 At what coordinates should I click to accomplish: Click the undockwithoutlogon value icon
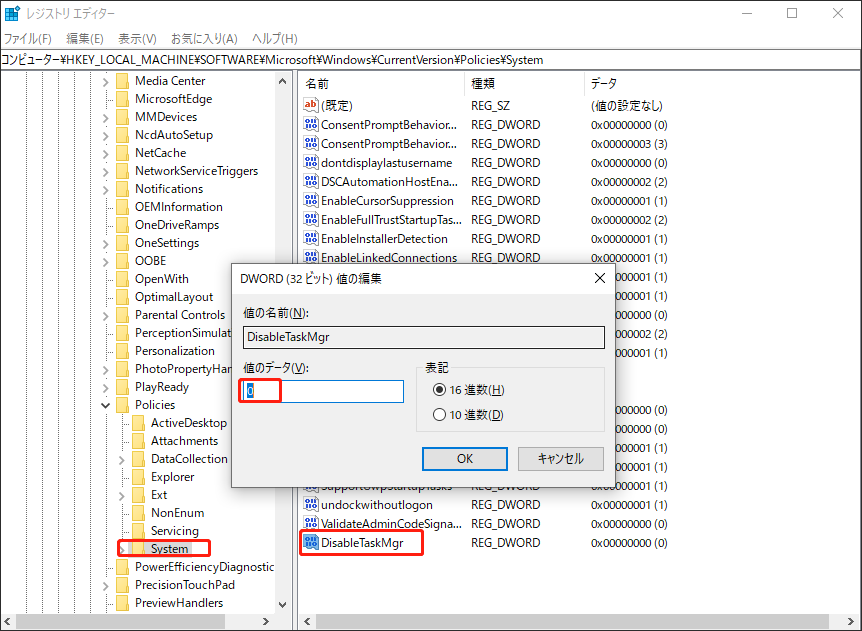tap(313, 504)
